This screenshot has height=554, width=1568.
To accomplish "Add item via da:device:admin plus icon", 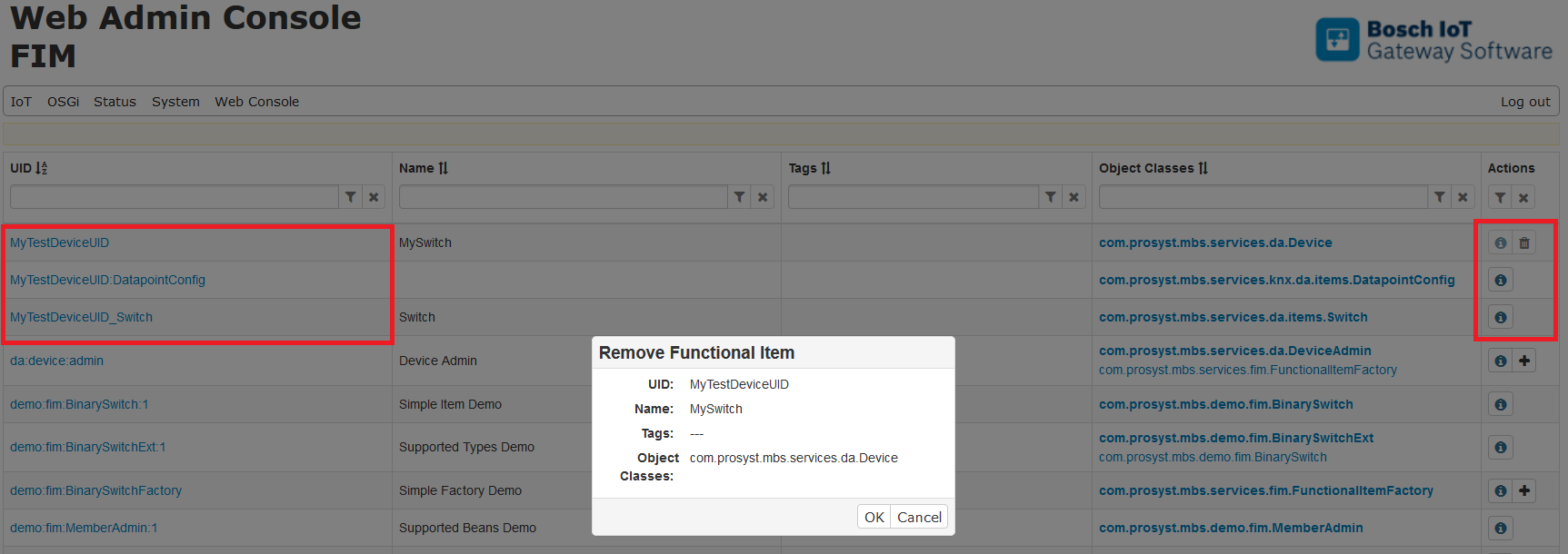I will [1524, 361].
